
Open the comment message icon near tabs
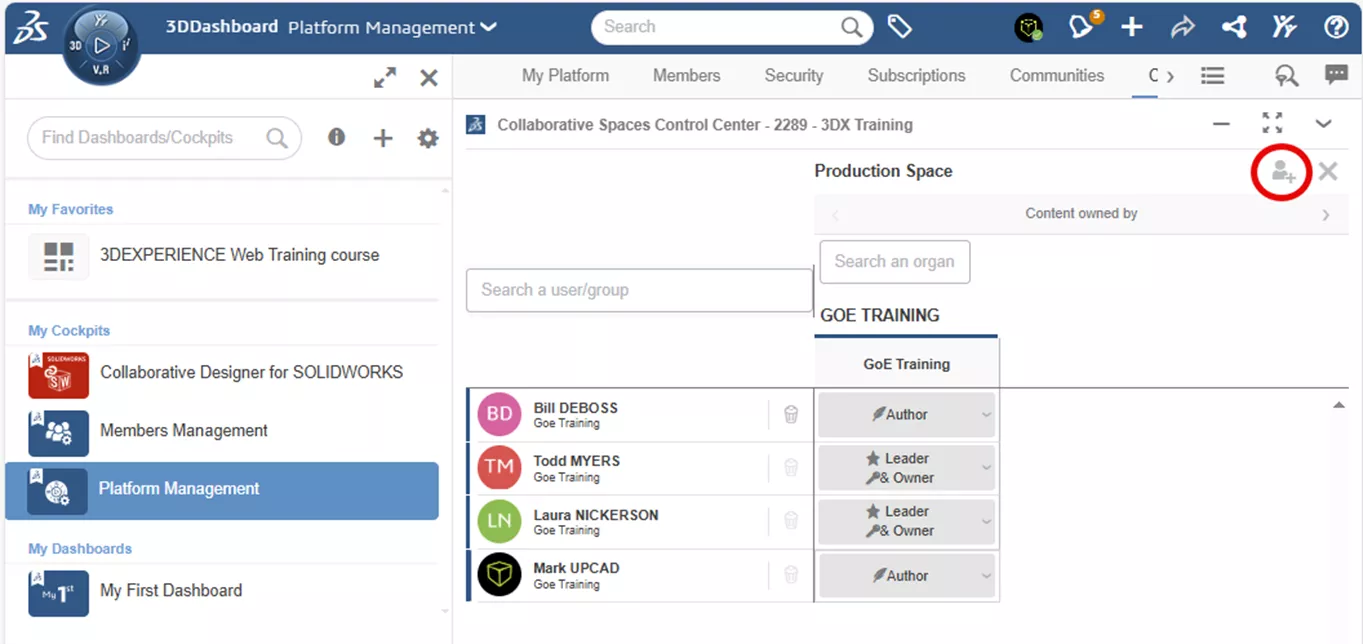coord(1336,75)
